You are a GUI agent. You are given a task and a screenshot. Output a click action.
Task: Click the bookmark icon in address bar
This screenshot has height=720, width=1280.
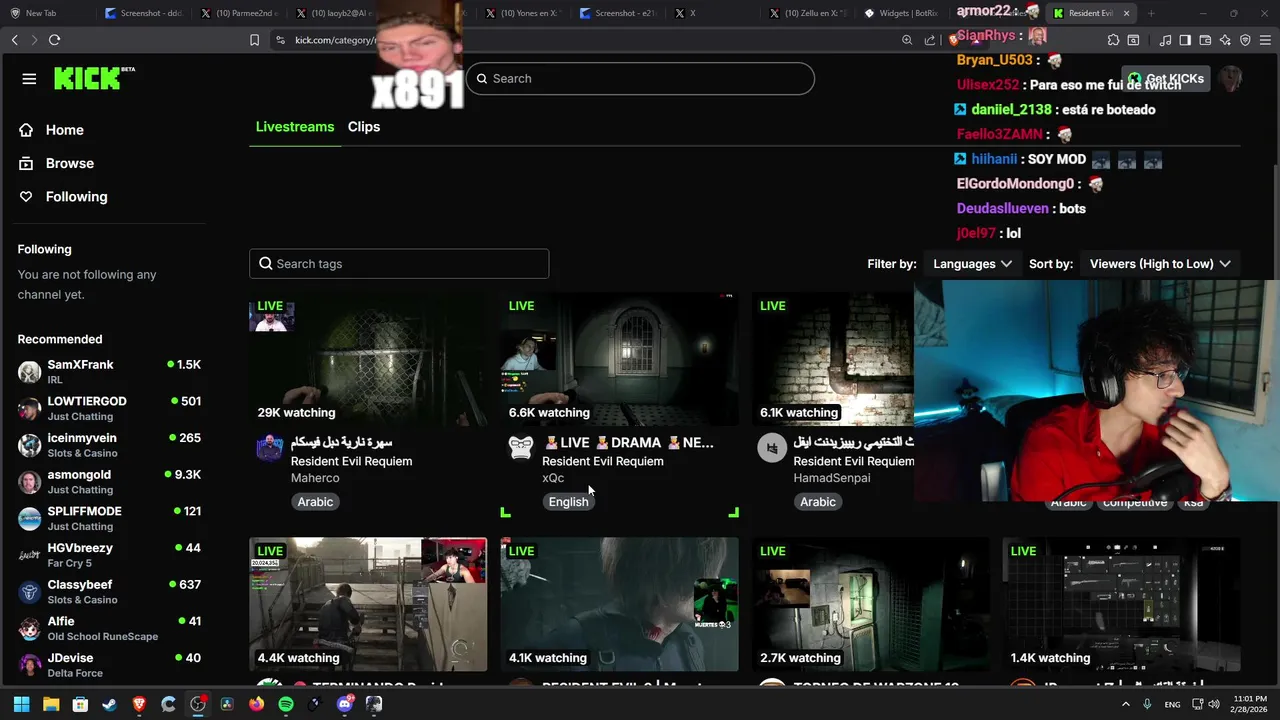(x=254, y=40)
